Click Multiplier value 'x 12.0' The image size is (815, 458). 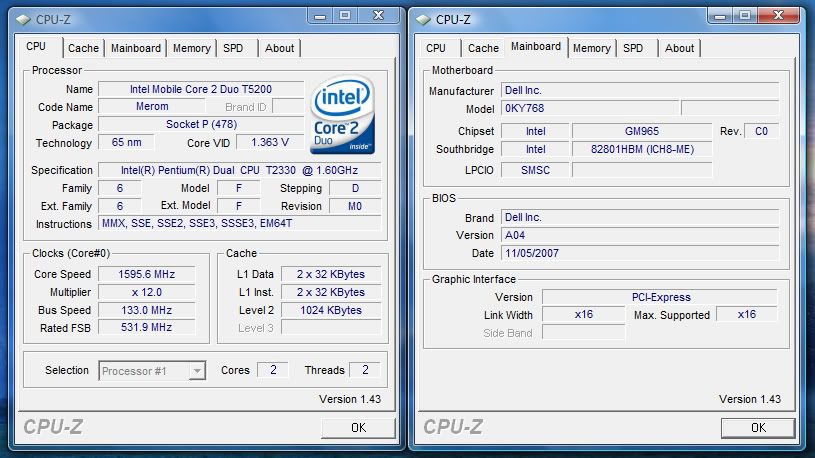pyautogui.click(x=147, y=292)
